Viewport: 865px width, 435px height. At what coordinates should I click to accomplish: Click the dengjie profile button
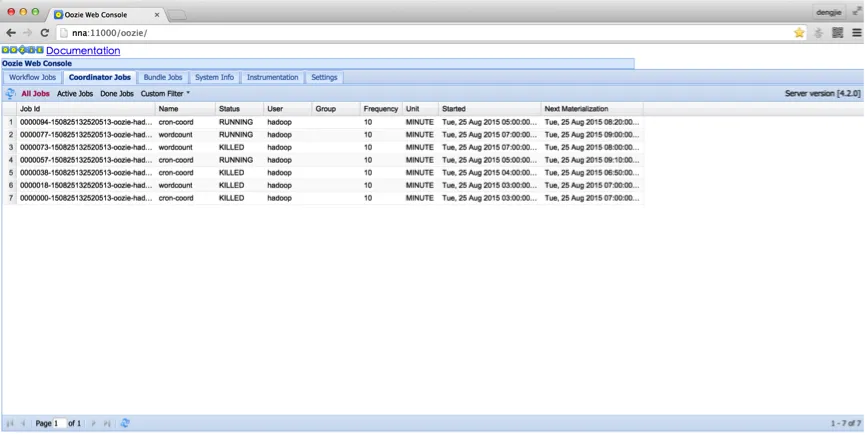(829, 12)
